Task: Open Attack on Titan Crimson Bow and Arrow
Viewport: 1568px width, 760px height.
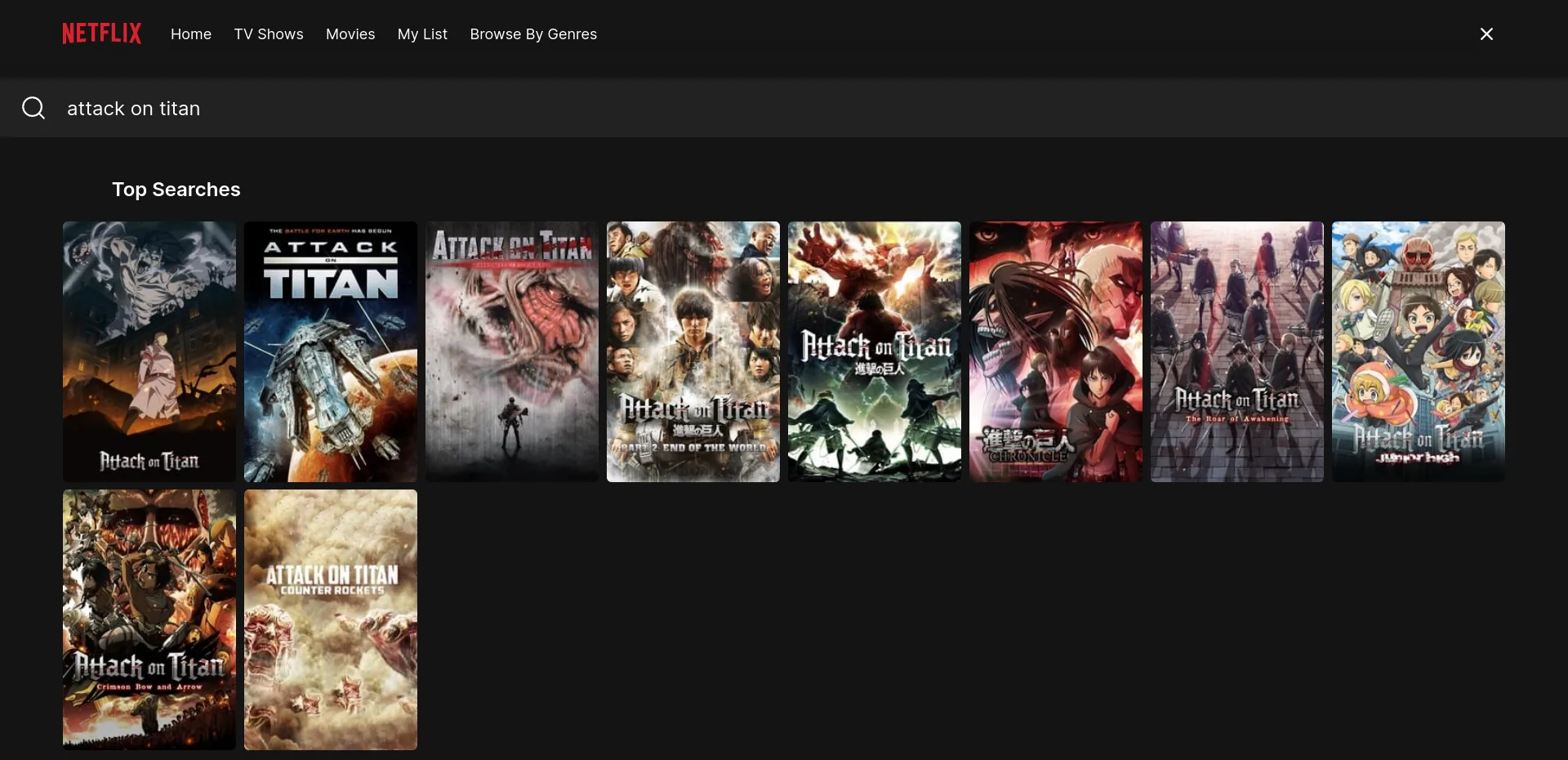Action: coord(149,619)
